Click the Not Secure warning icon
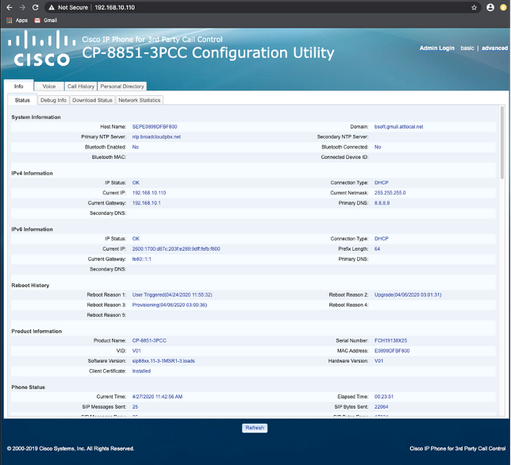The height and width of the screenshot is (465, 511). [x=51, y=7]
